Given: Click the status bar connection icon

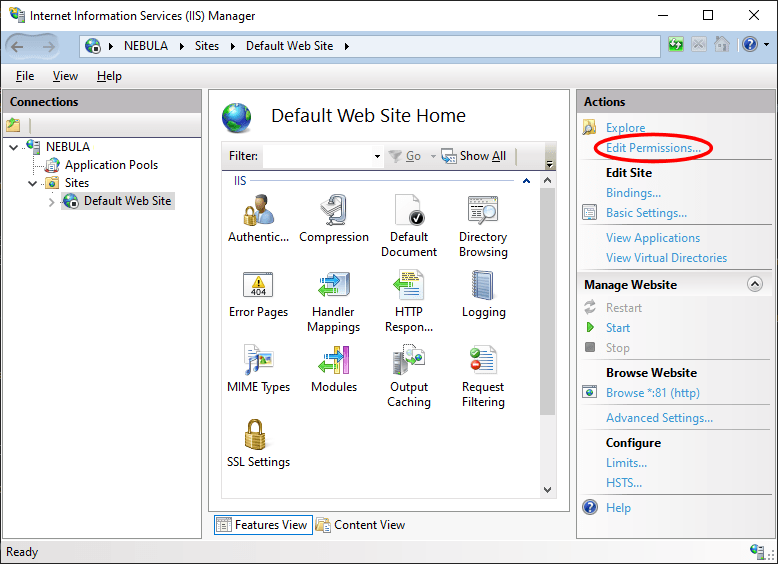Looking at the screenshot, I should tap(758, 551).
